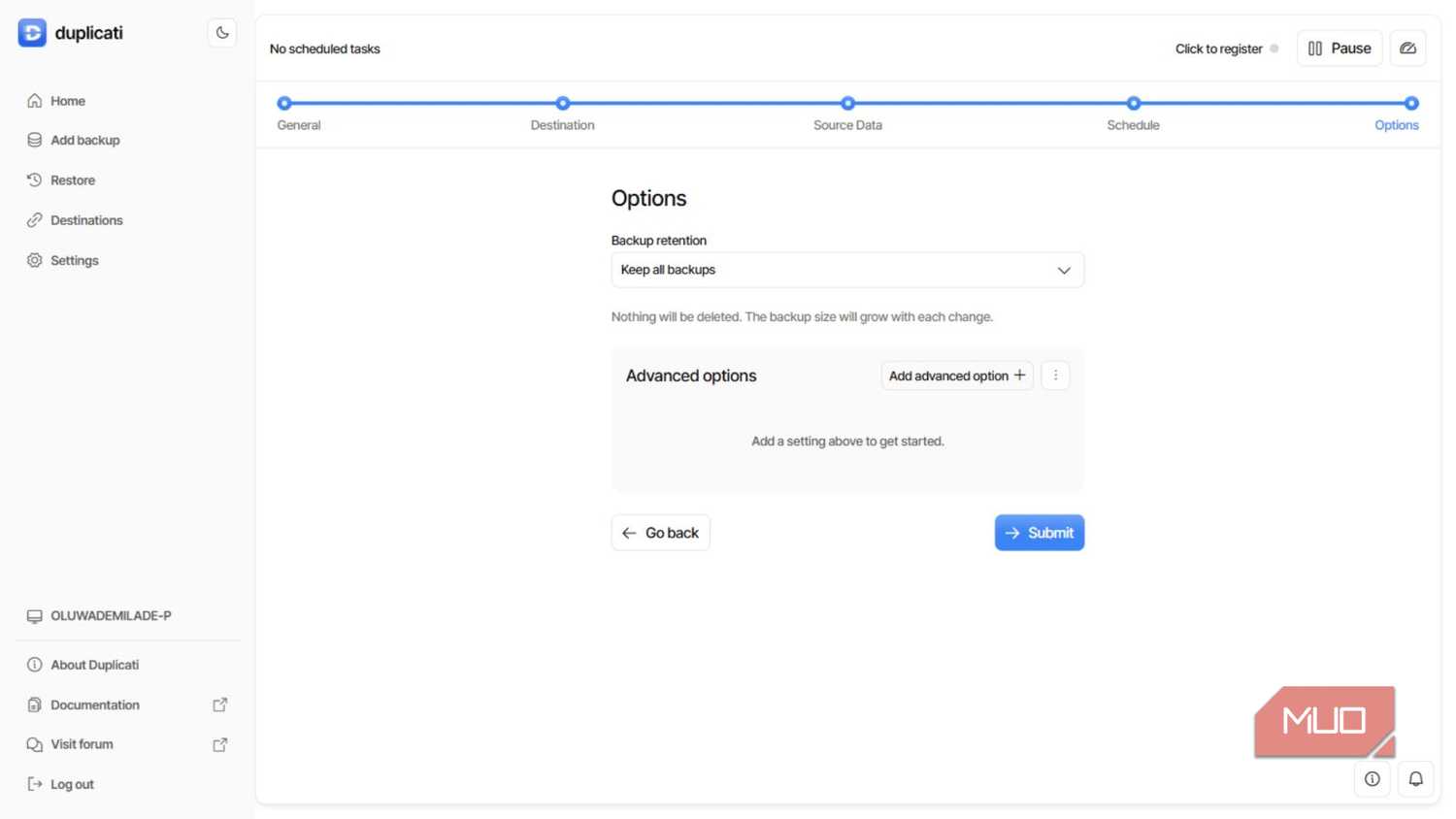1456x819 pixels.
Task: Click the computer monitor icon
Action: pyautogui.click(x=35, y=616)
